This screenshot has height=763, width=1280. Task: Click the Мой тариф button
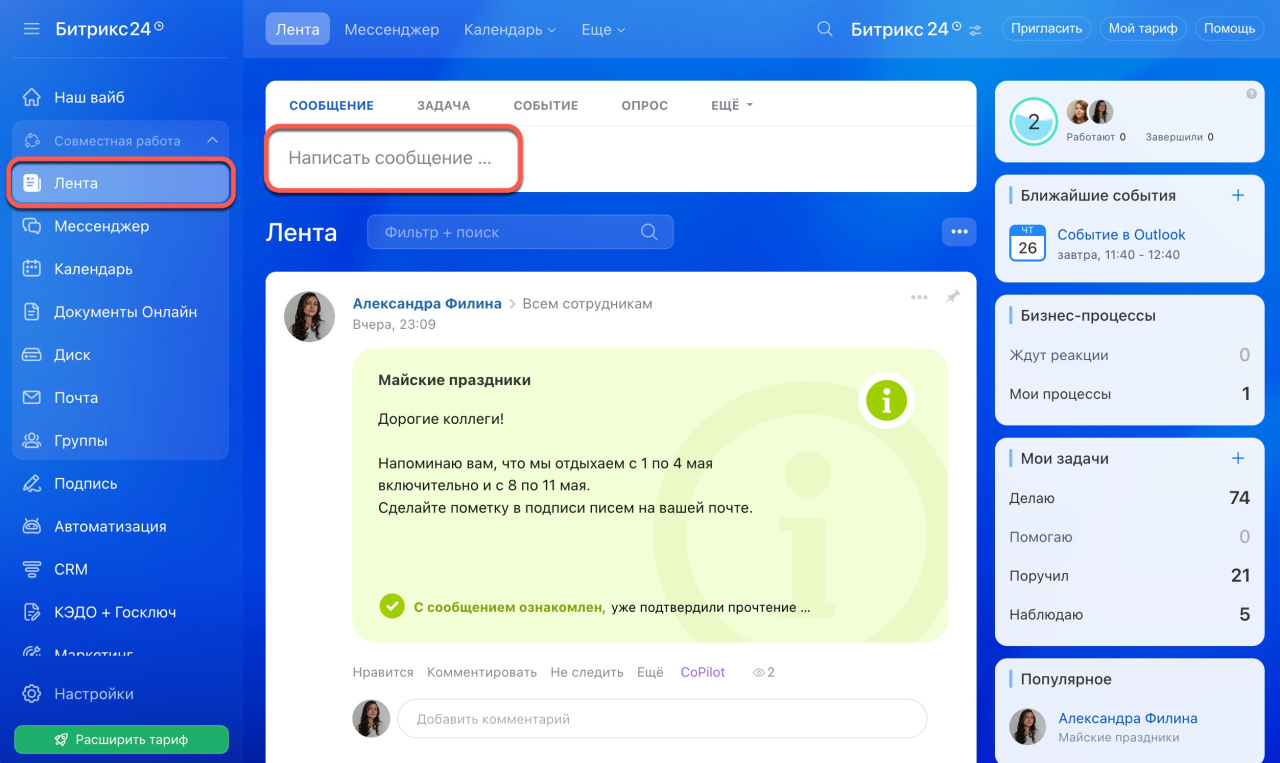click(x=1143, y=29)
